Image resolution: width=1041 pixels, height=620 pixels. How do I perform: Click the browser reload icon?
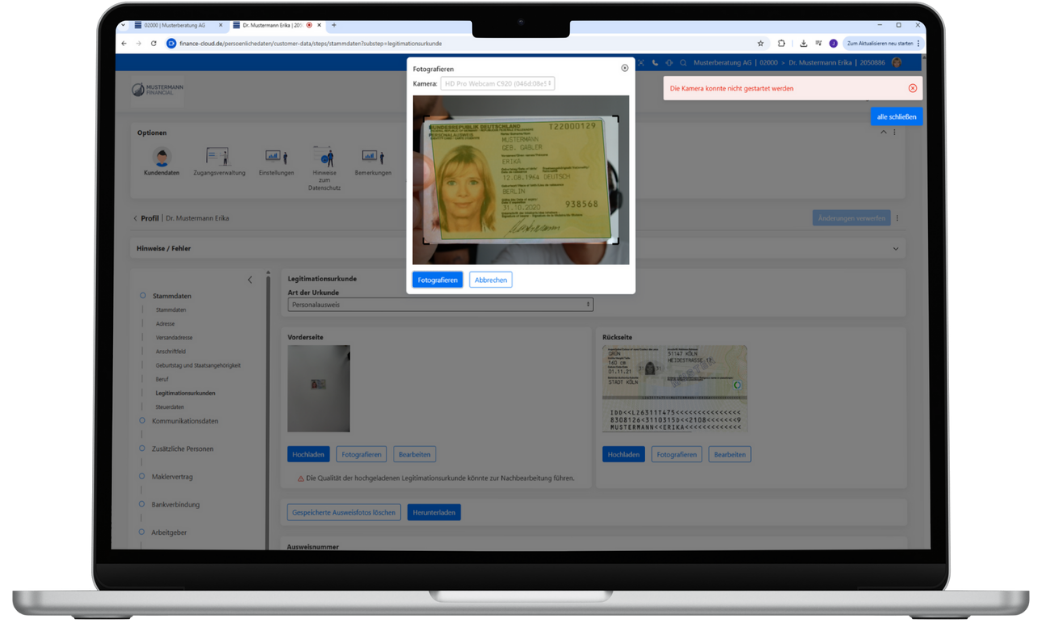pos(154,43)
